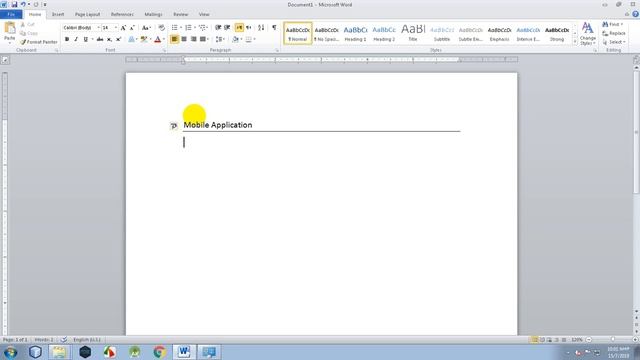The width and height of the screenshot is (640, 360).
Task: Click the Select button in Editing
Action: click(x=613, y=42)
